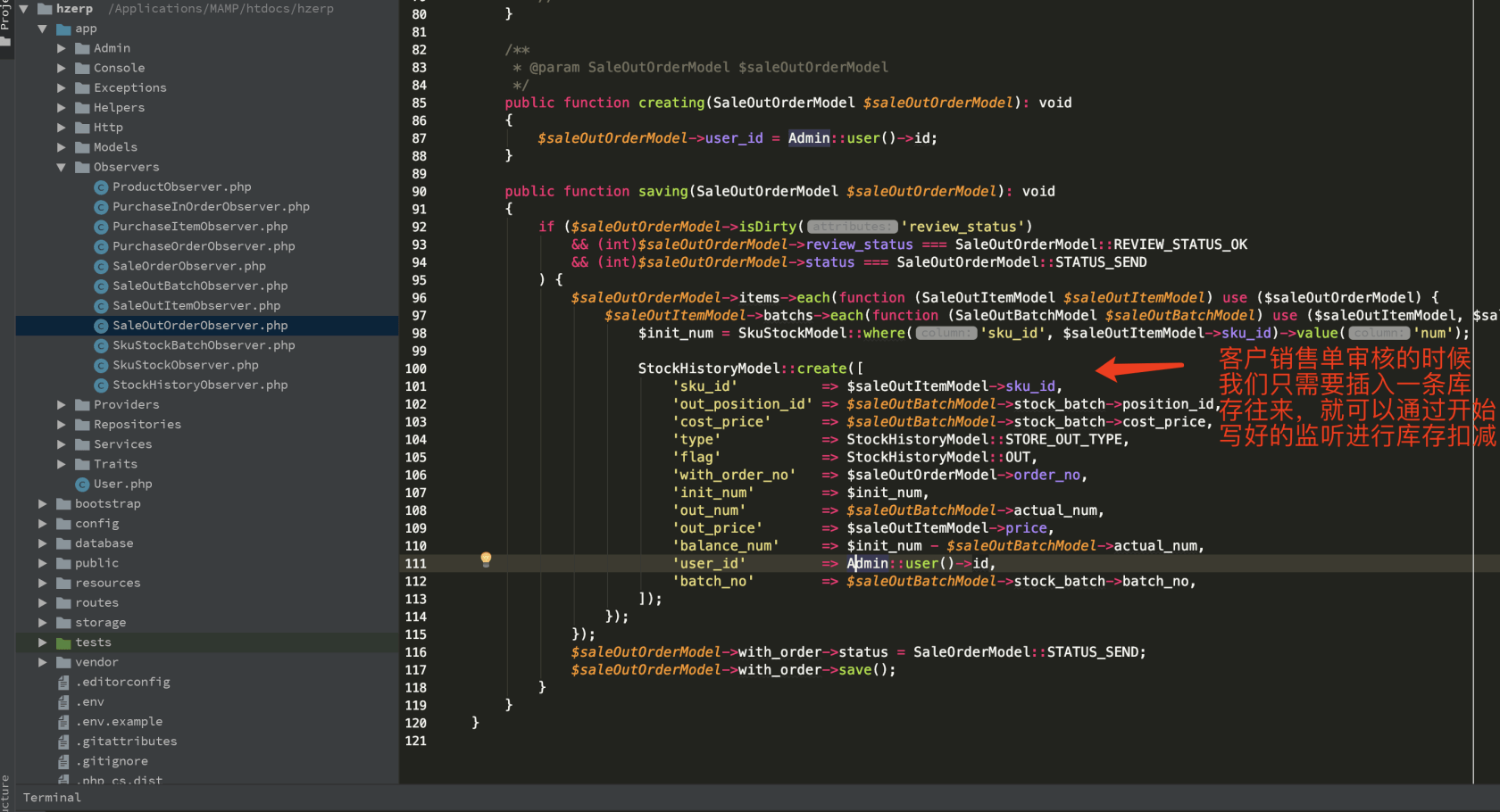Select the config folder

[97, 524]
